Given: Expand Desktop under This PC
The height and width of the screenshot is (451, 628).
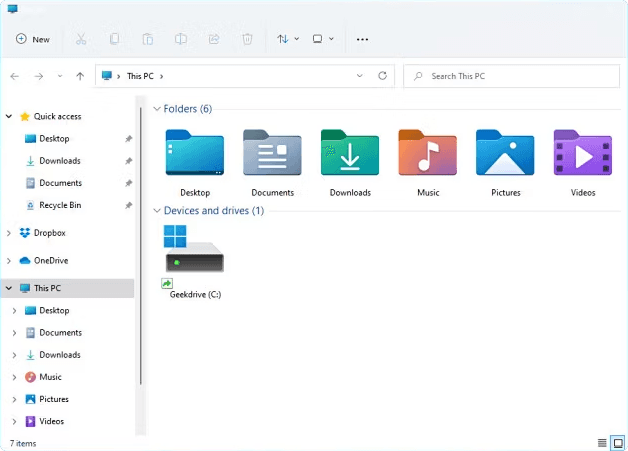Looking at the screenshot, I should pos(14,311).
